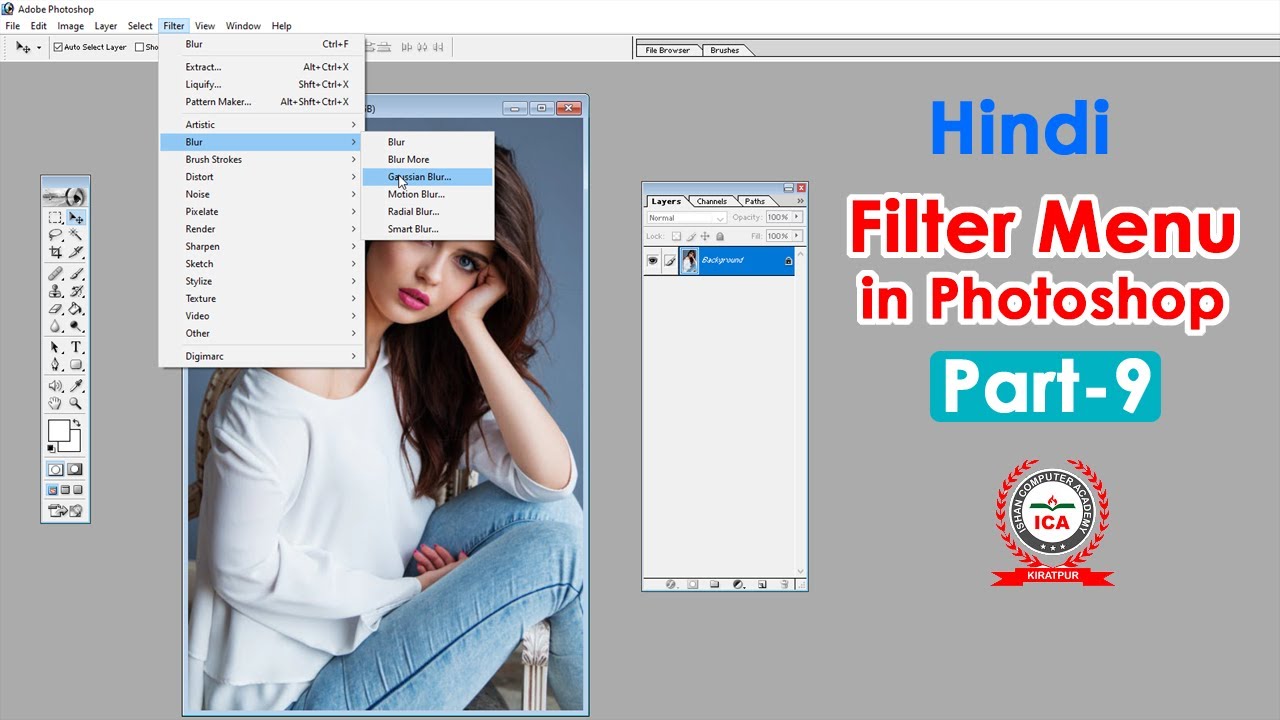The width and height of the screenshot is (1280, 720).
Task: Click Add layer mask icon
Action: pos(693,584)
